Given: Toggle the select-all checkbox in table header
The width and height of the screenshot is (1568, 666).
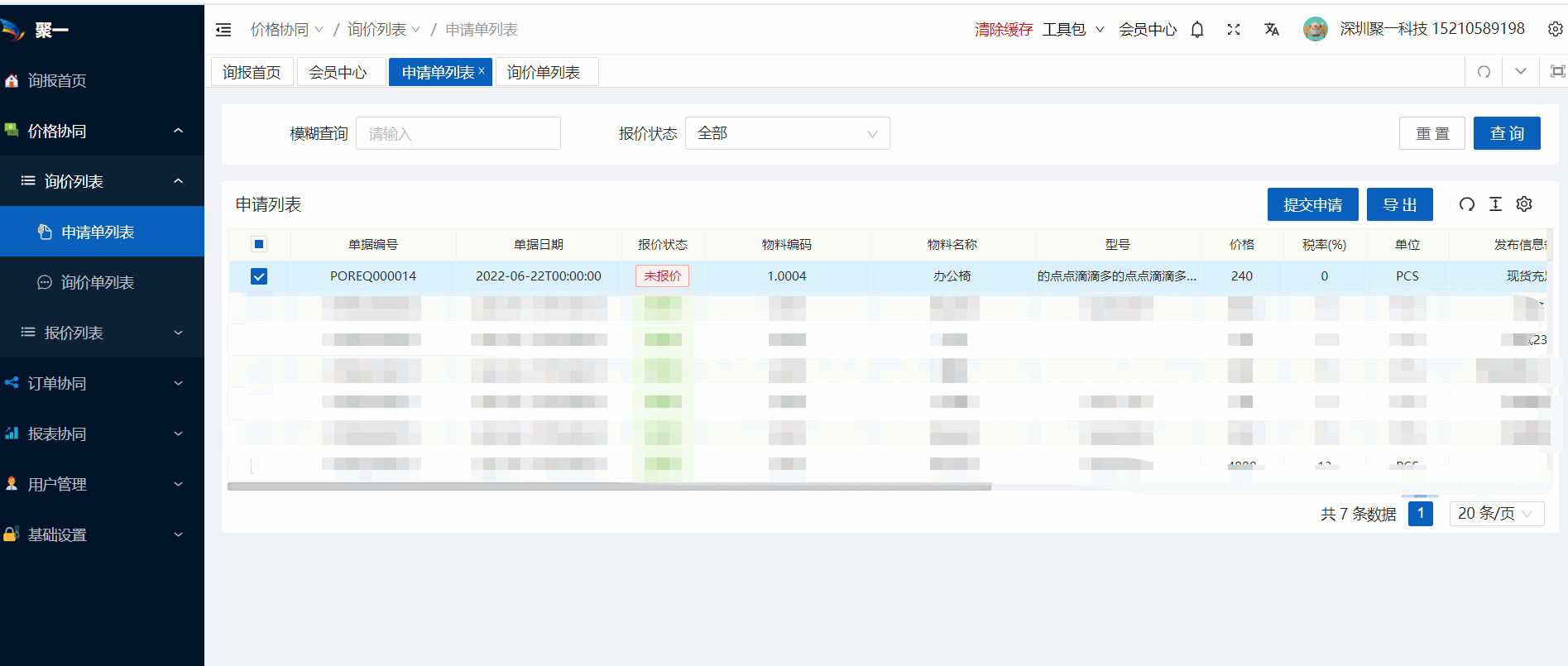Looking at the screenshot, I should [259, 244].
